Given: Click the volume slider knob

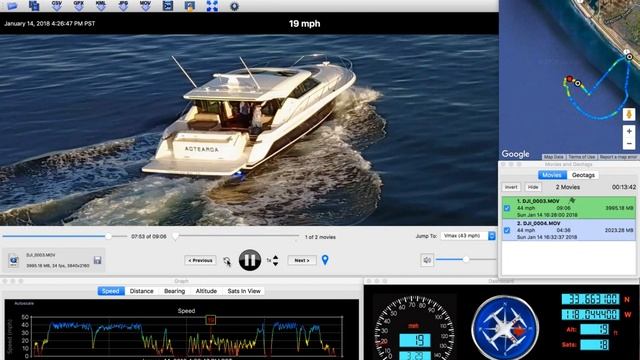Looking at the screenshot, I should pos(466,259).
